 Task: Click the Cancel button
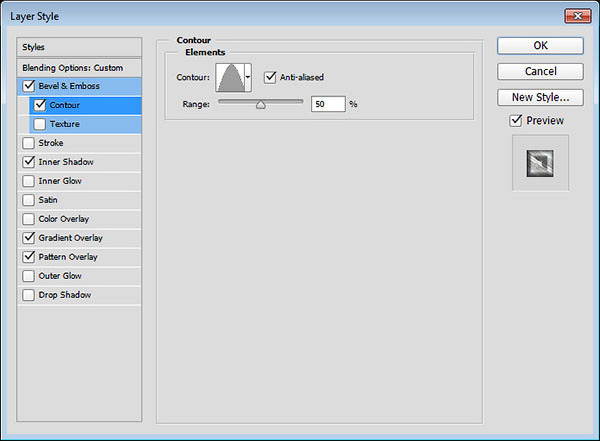540,72
